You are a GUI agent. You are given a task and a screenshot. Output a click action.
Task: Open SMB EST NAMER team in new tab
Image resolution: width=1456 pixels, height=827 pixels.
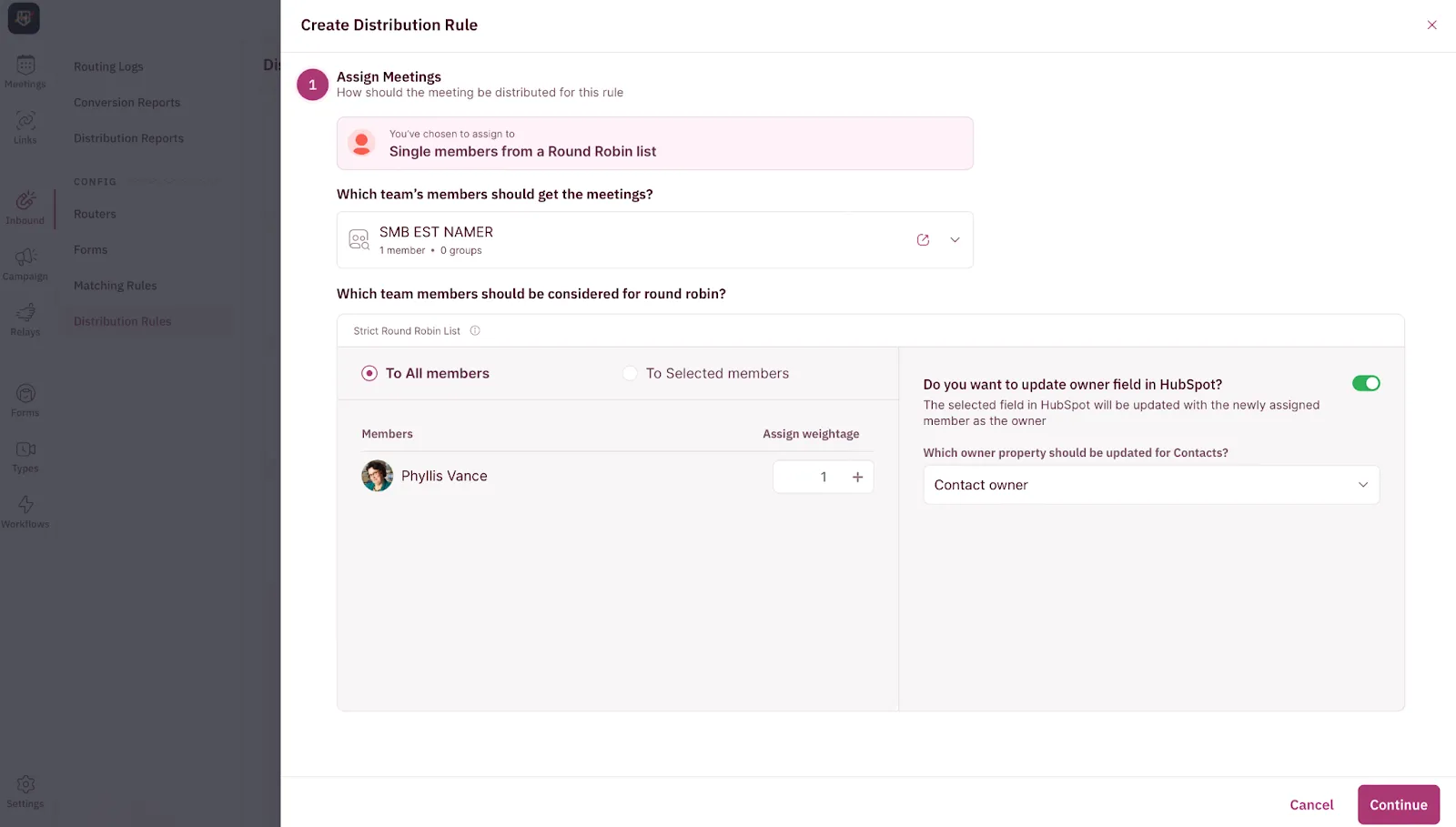click(x=923, y=240)
